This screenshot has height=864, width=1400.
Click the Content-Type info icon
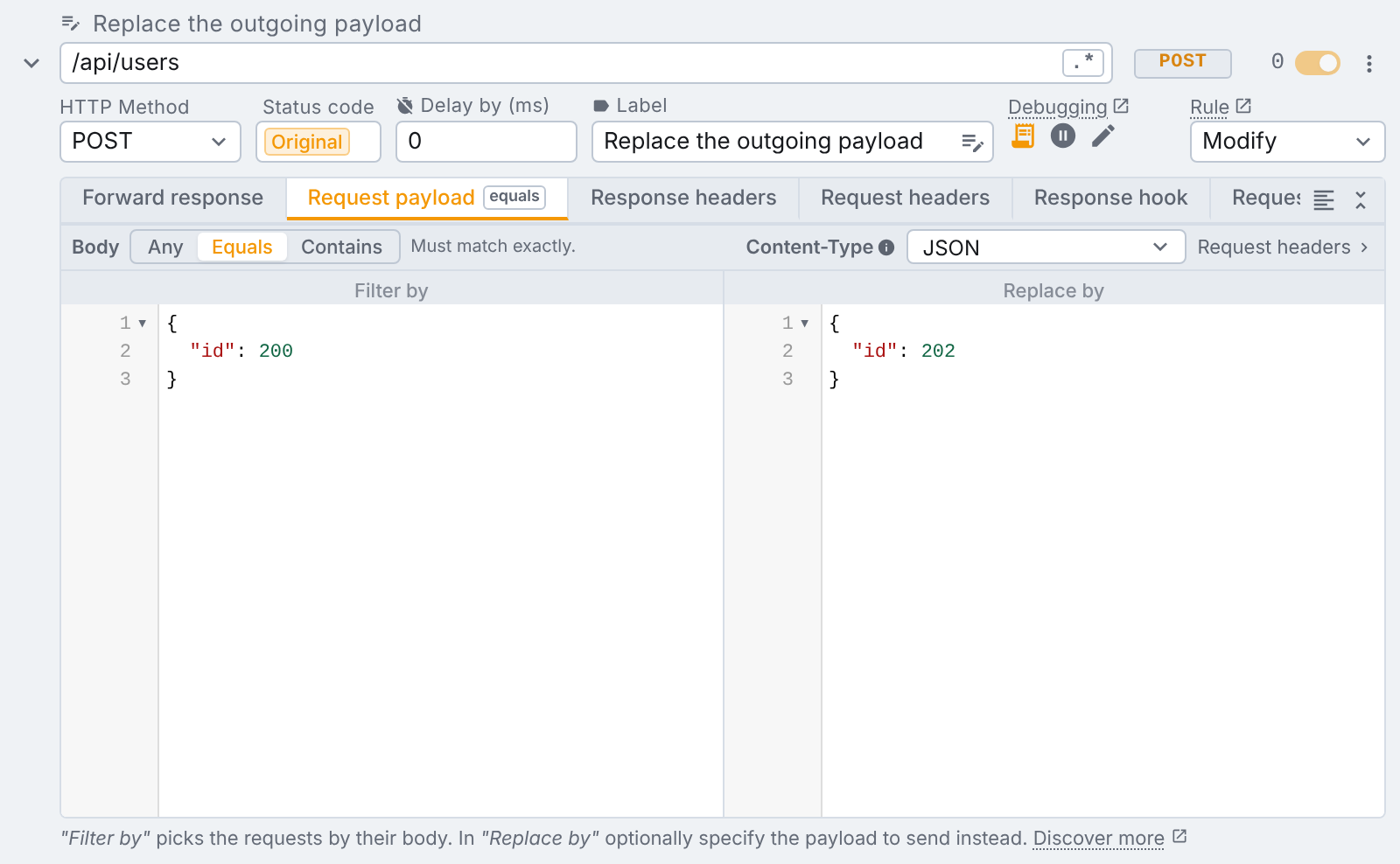(886, 247)
